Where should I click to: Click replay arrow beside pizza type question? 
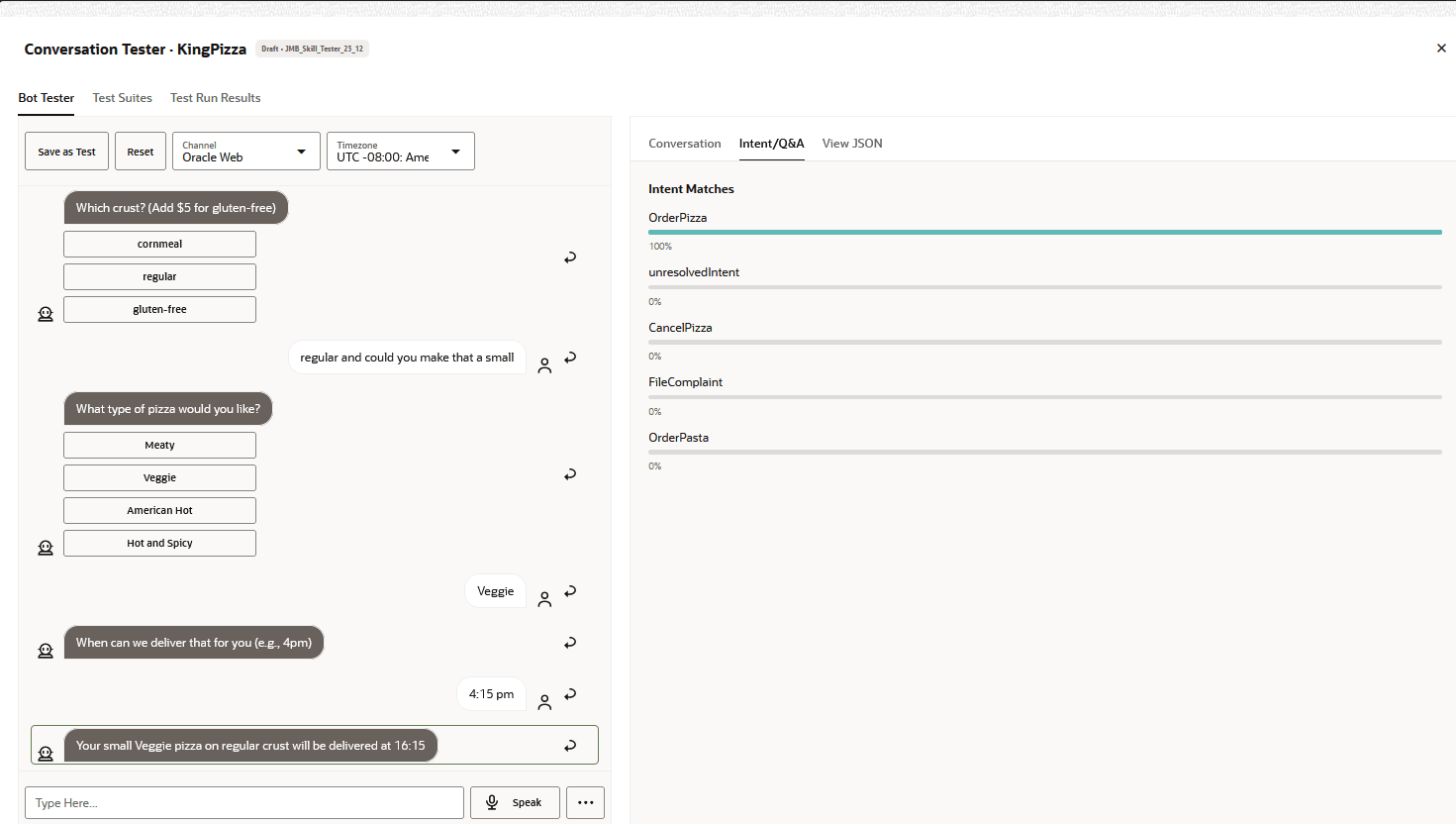(x=570, y=474)
